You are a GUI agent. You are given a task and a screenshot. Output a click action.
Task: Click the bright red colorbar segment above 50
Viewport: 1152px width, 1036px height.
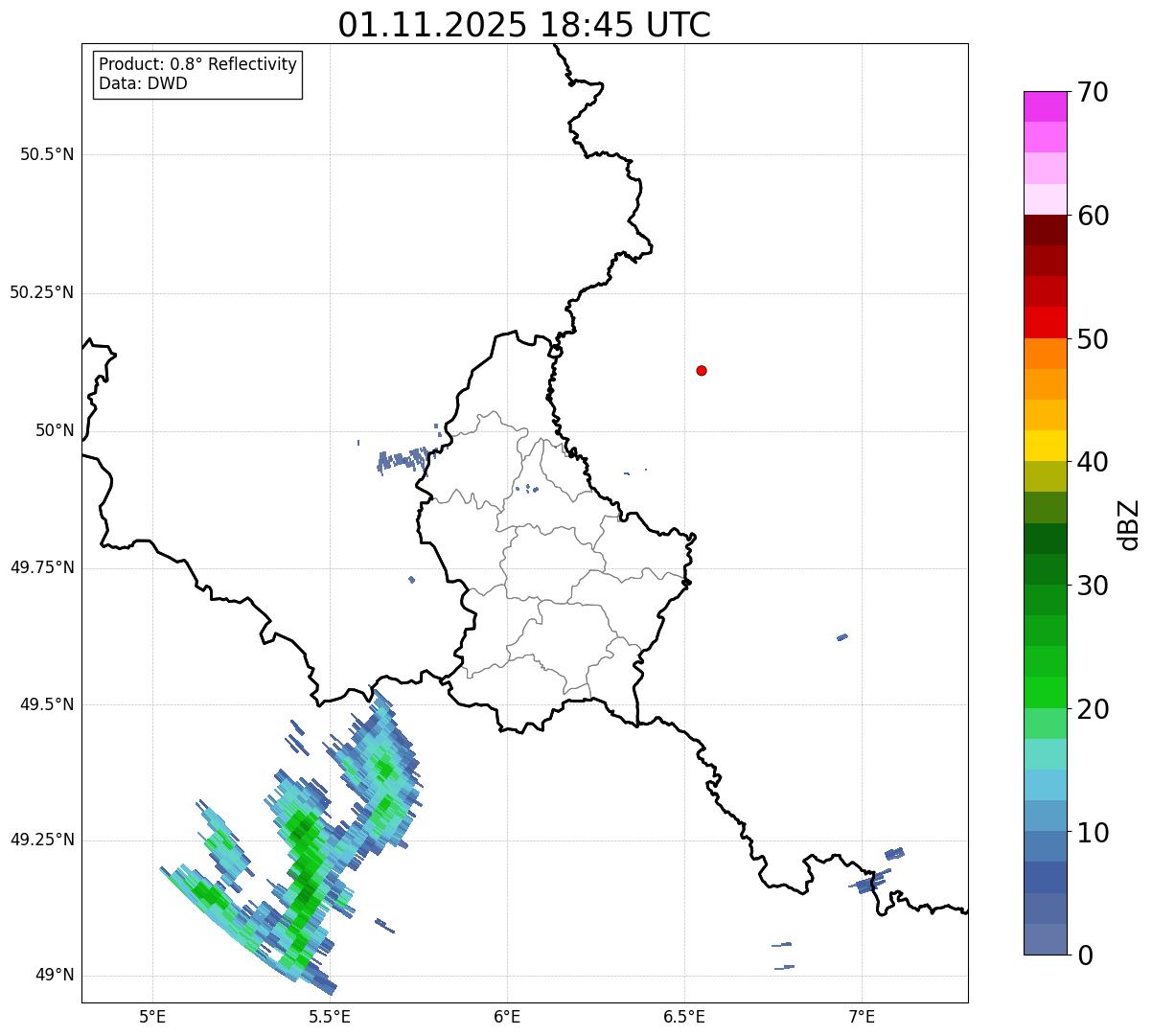tap(1045, 322)
